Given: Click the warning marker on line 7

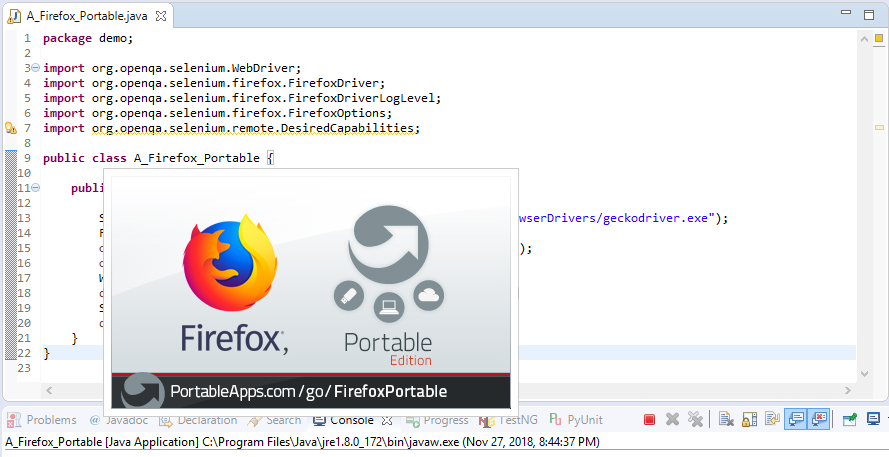Looking at the screenshot, I should 11,128.
